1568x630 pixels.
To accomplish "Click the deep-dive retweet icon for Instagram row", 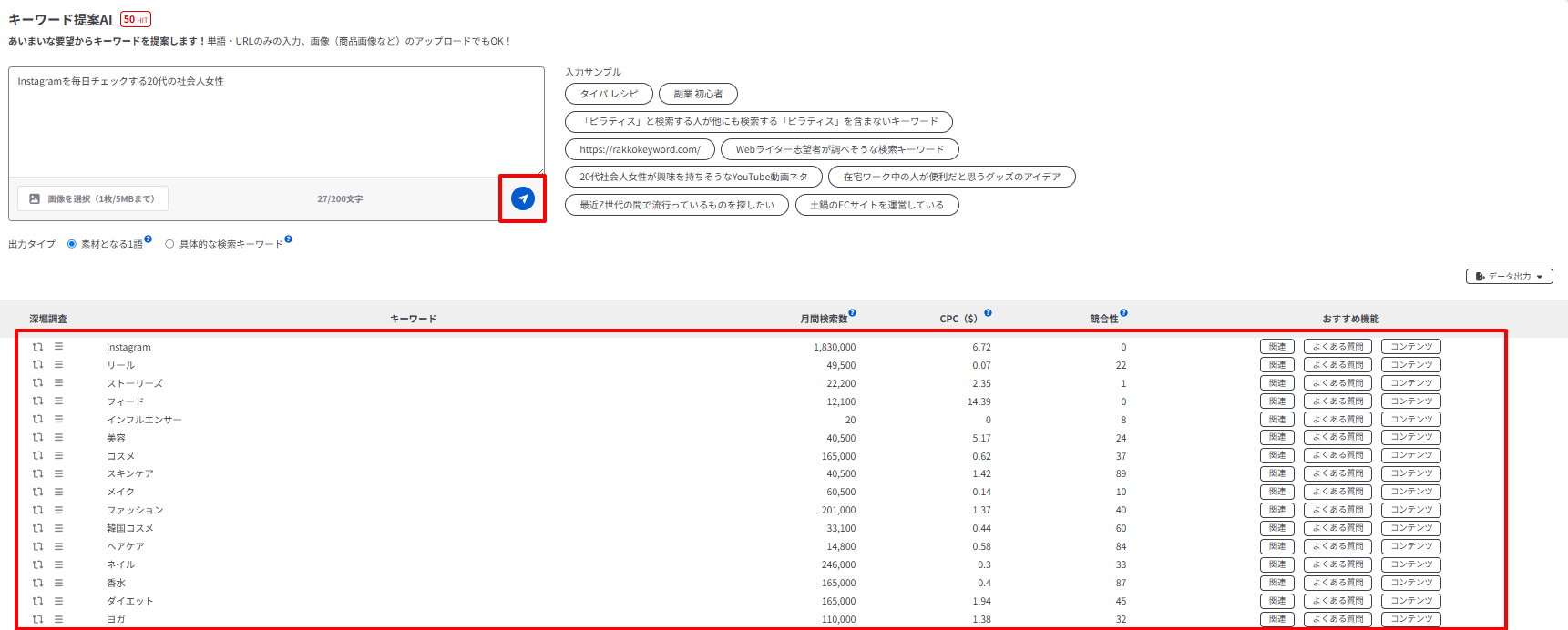I will point(37,347).
